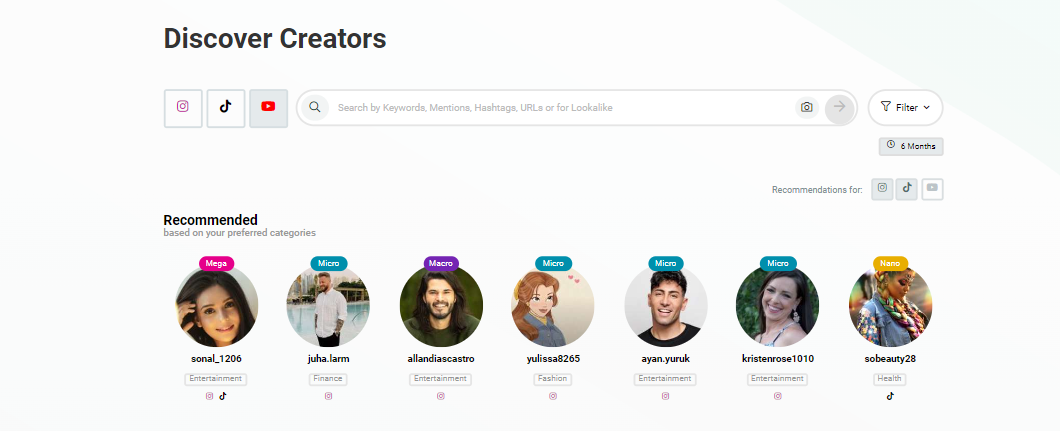The height and width of the screenshot is (431, 1060).
Task: Click the magnifier search icon
Action: [x=314, y=107]
